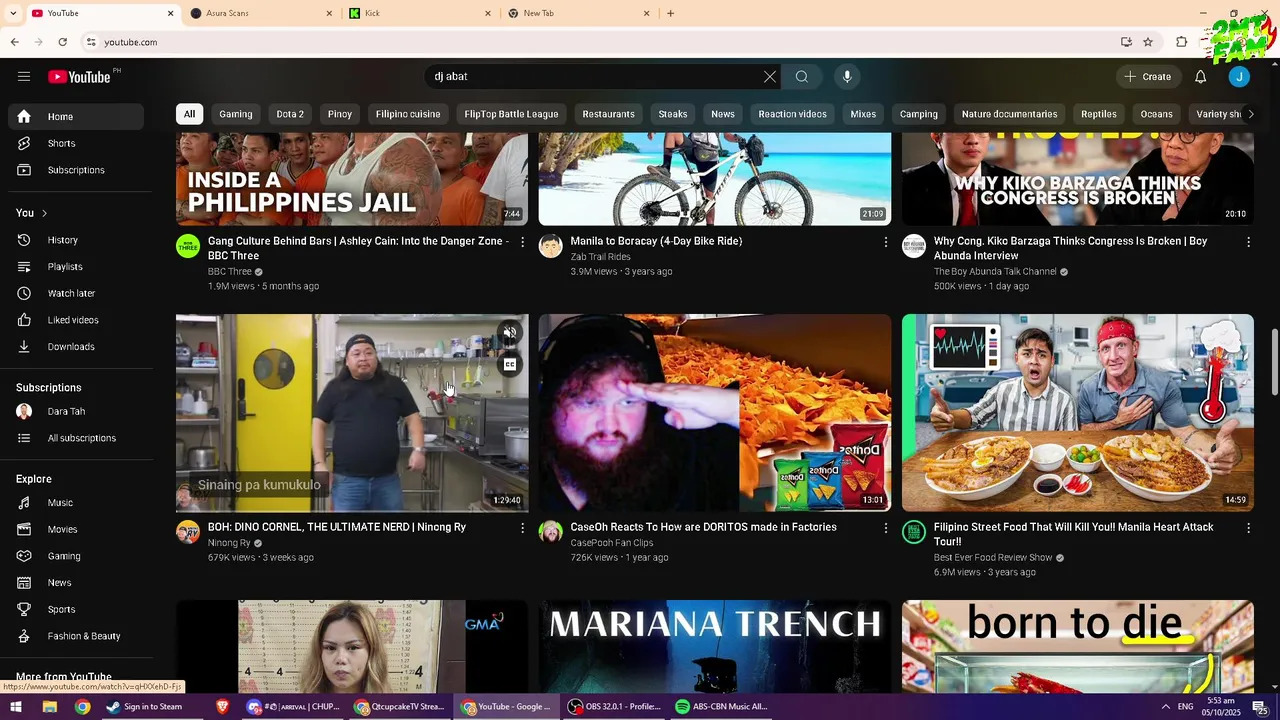Viewport: 1280px width, 720px height.
Task: Open the notifications bell
Action: click(x=1201, y=77)
